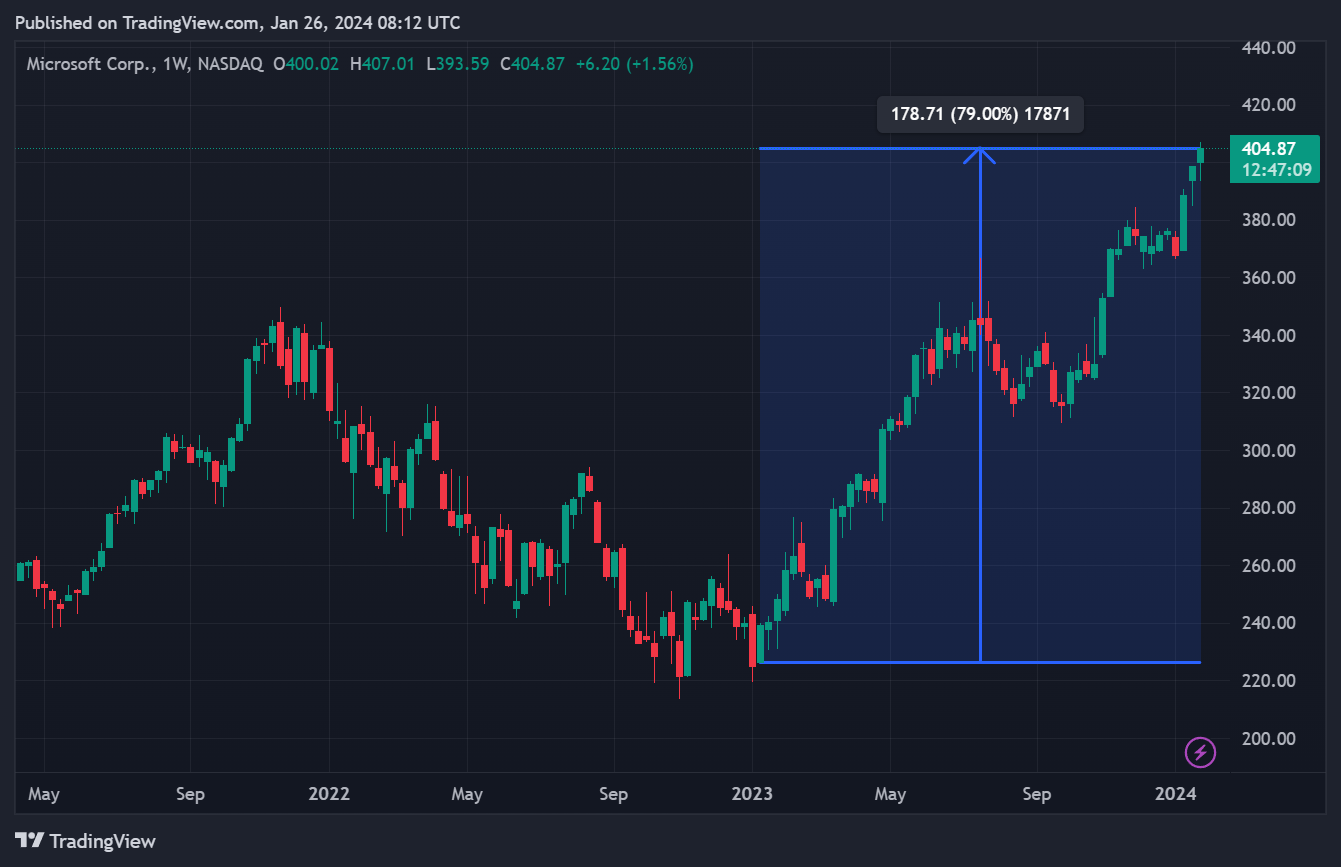Click the 2023 label on time axis
The width and height of the screenshot is (1341, 867).
pos(752,794)
